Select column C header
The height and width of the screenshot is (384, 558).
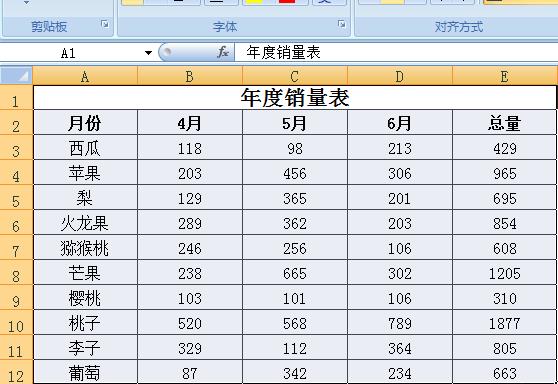pos(295,76)
